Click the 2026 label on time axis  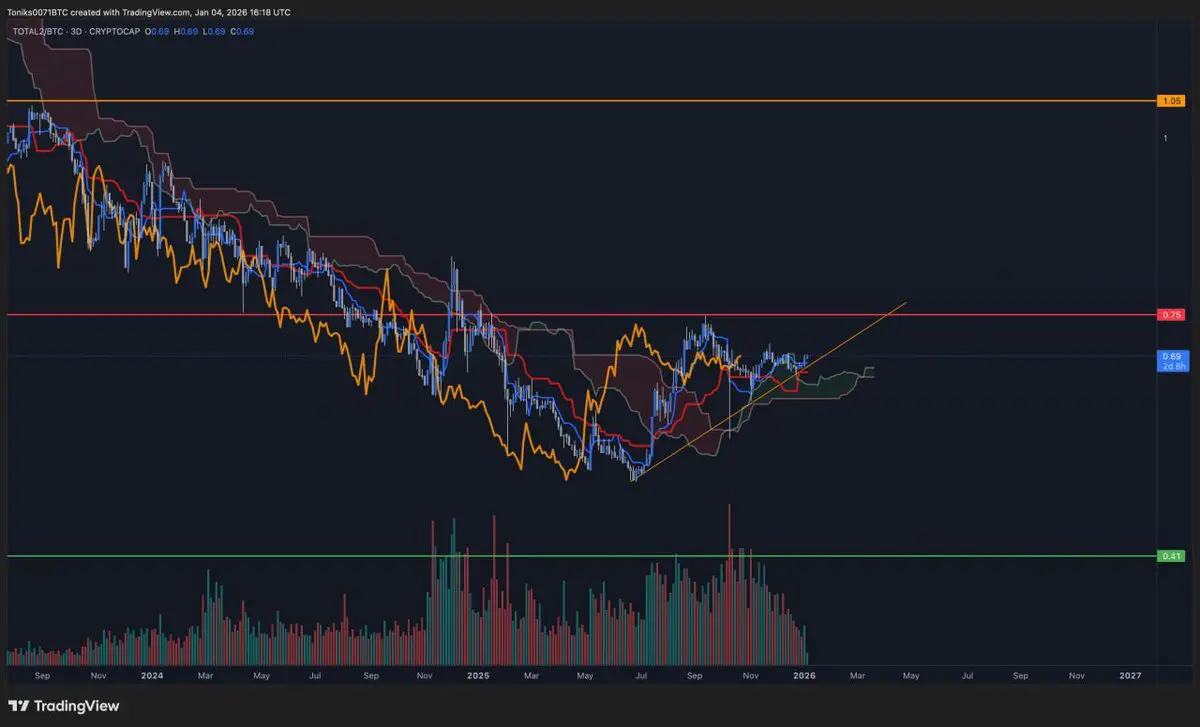tap(805, 675)
